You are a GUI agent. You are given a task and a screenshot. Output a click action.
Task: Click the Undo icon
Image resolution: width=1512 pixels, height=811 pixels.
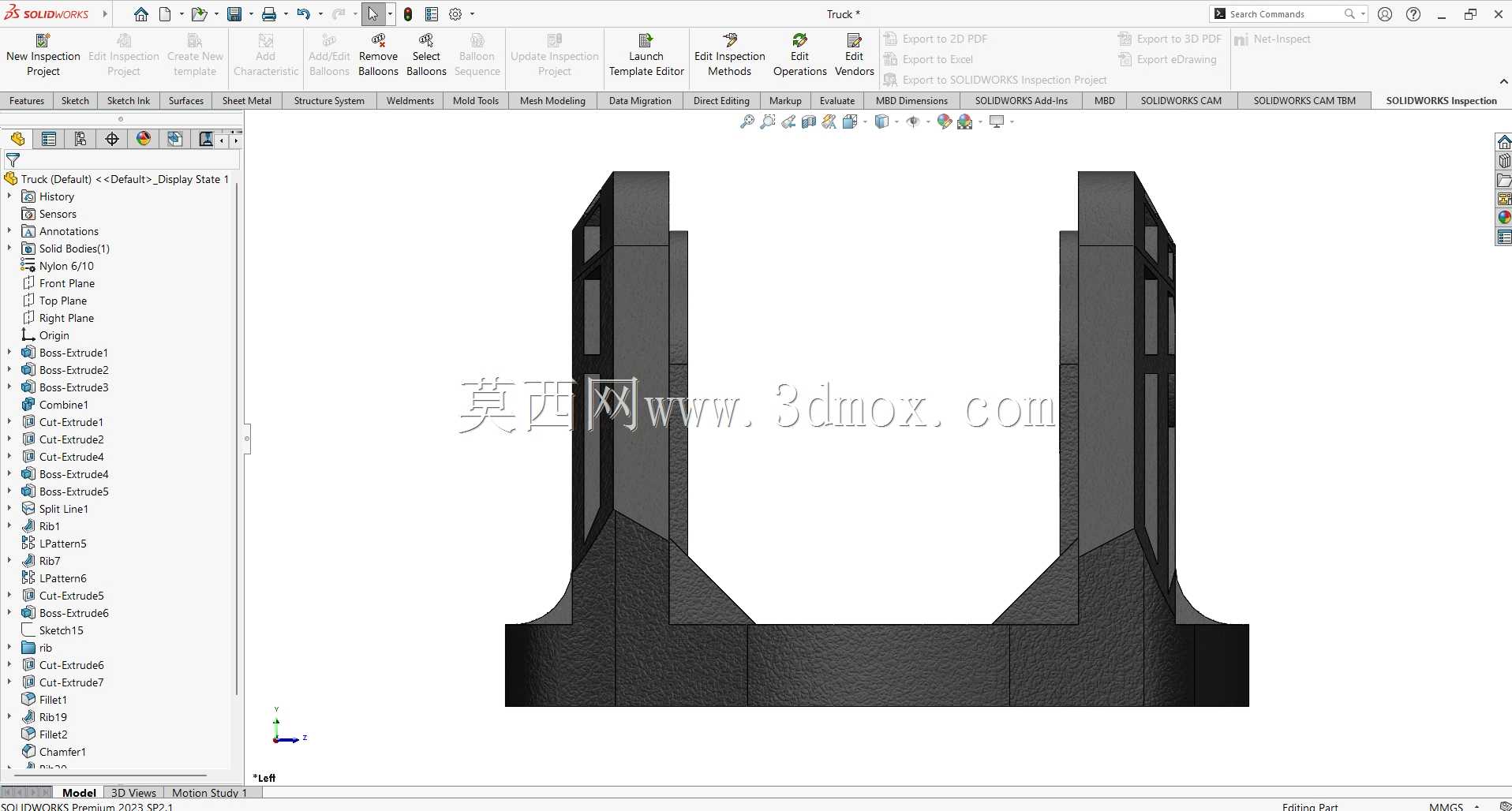(x=304, y=14)
